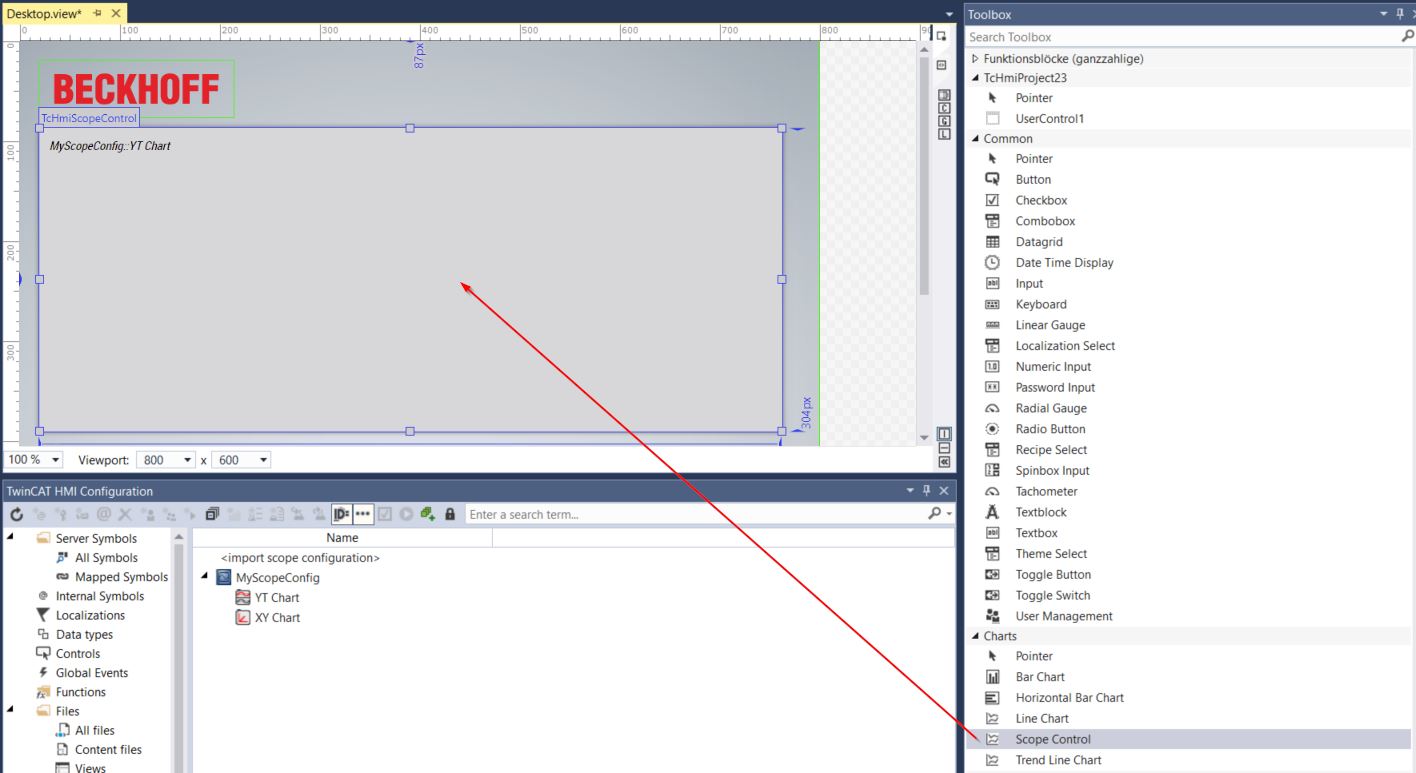This screenshot has height=773, width=1416.
Task: Click the green add icon beside the lock
Action: 428,514
